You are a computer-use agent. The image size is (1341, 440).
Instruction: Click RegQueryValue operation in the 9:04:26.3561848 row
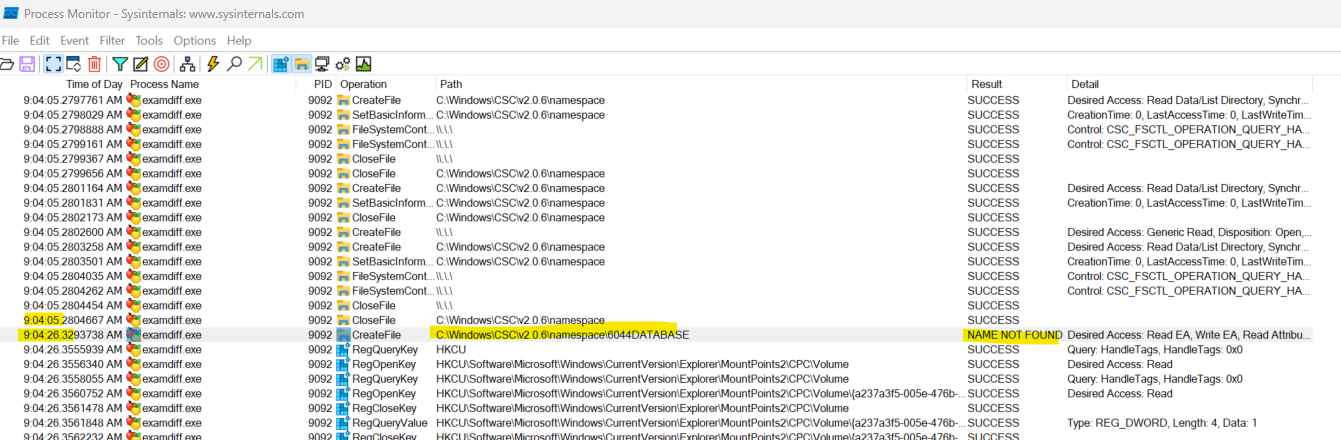click(389, 423)
